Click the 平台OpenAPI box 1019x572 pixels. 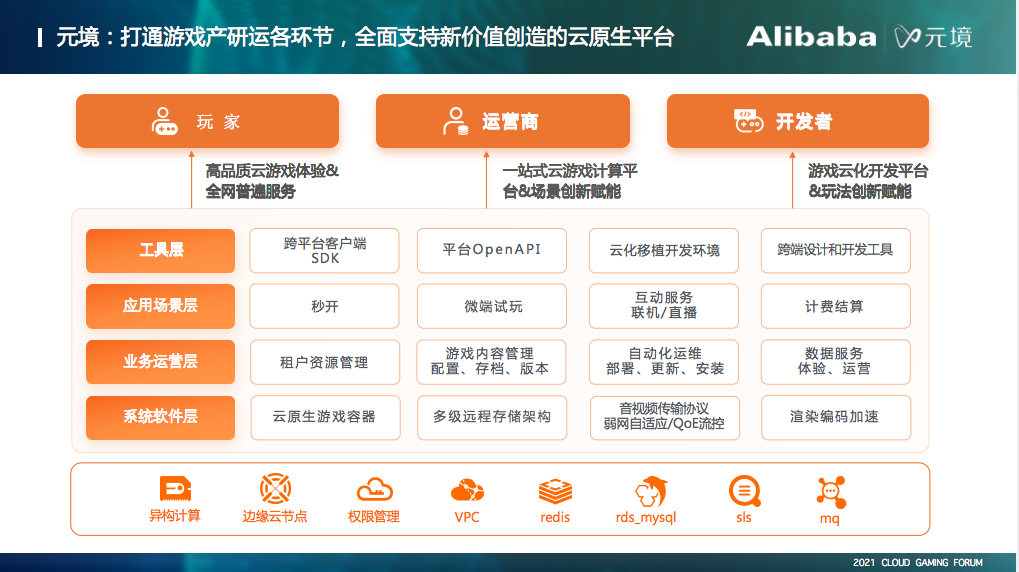(x=492, y=250)
